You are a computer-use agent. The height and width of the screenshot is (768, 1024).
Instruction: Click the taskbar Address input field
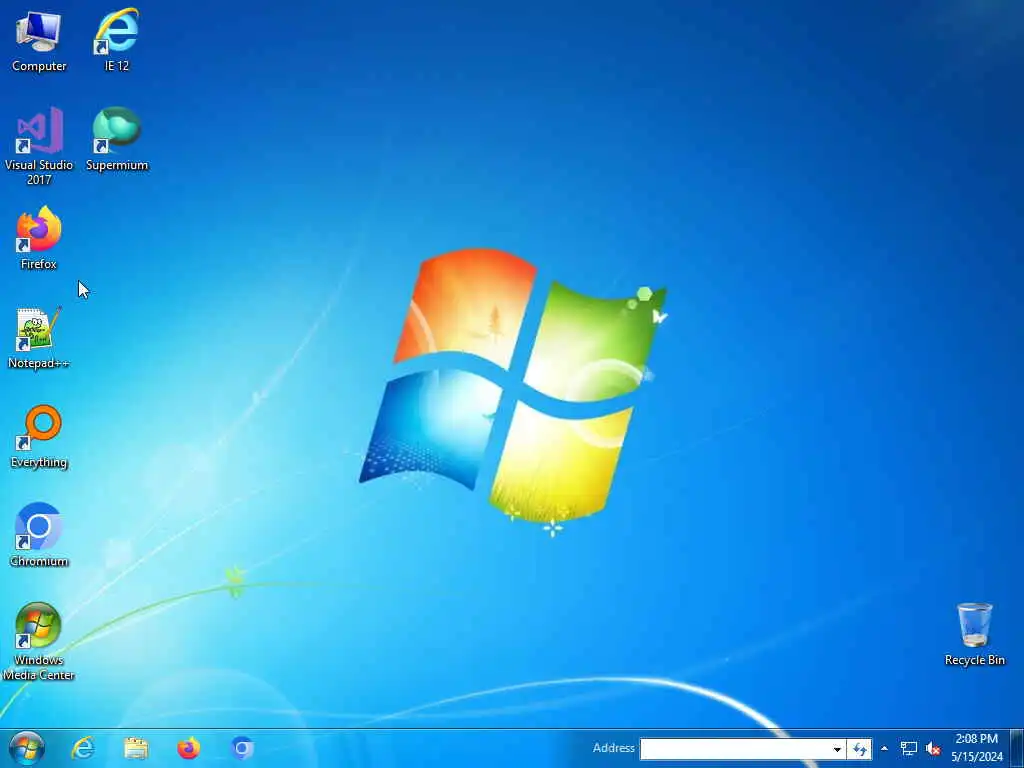pos(734,749)
